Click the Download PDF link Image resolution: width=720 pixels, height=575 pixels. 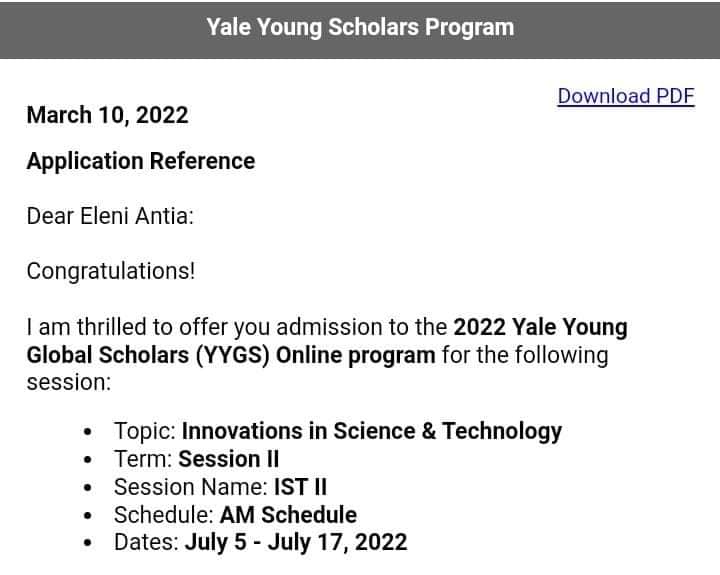pyautogui.click(x=625, y=96)
